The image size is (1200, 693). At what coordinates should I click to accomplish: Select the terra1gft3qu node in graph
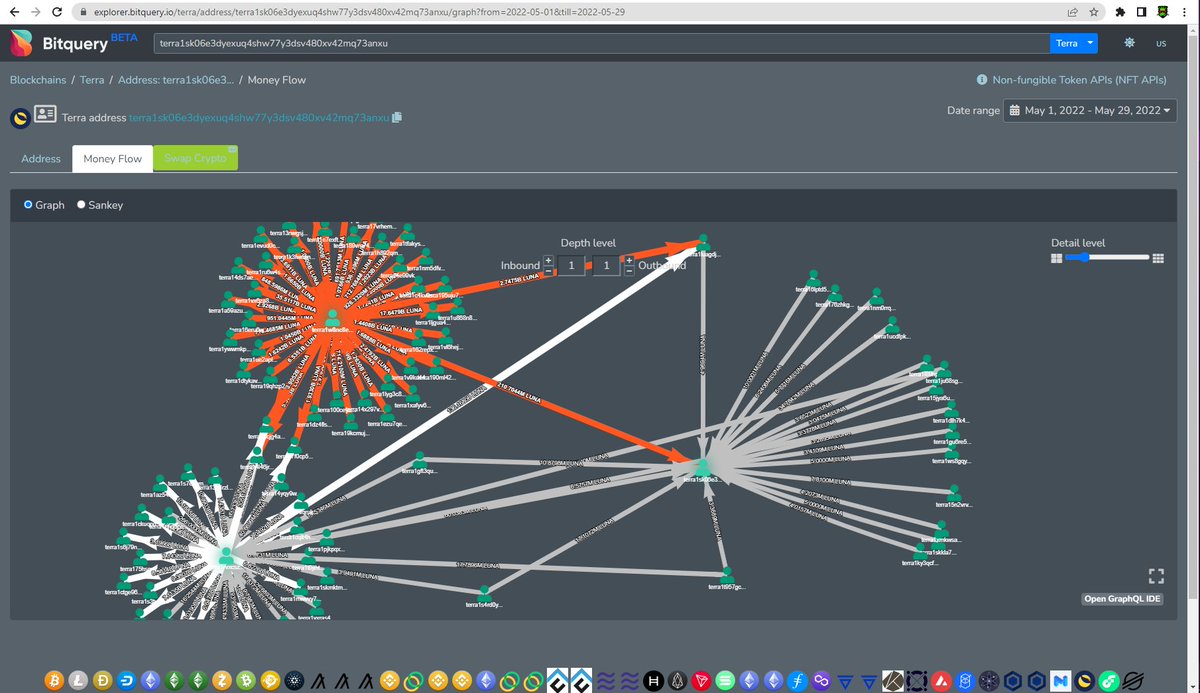pyautogui.click(x=419, y=459)
